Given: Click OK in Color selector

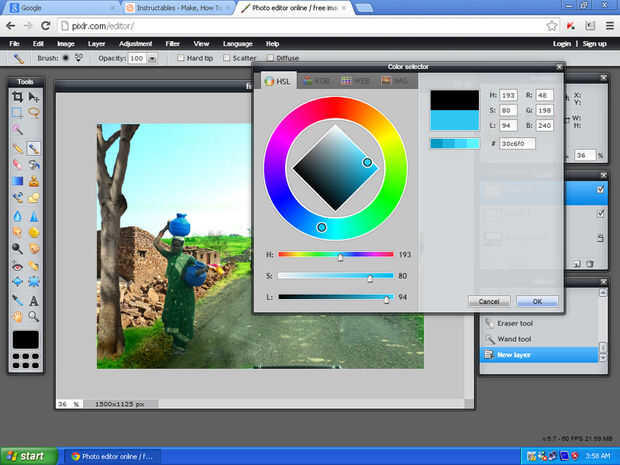Looking at the screenshot, I should [537, 301].
